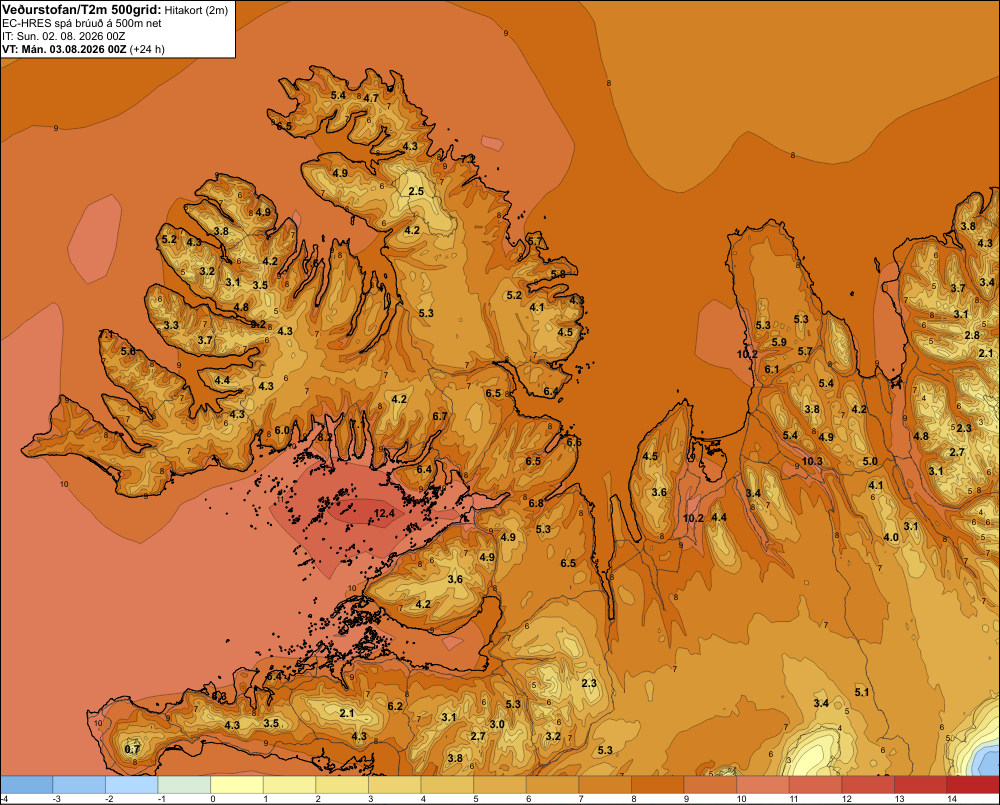Pick the 7 to 8 legend color swatch
This screenshot has height=805, width=1000.
pos(605,785)
